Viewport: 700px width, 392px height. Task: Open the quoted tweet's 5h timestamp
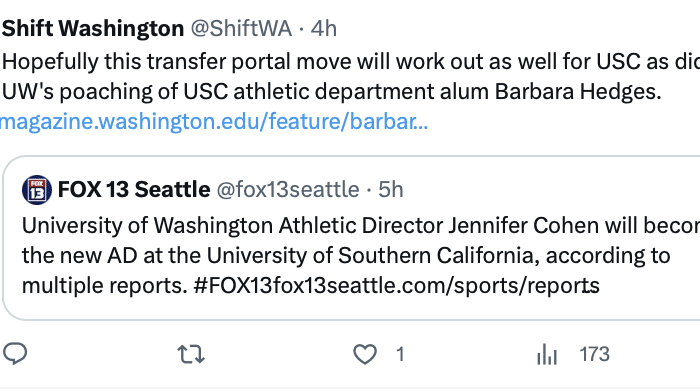[391, 190]
